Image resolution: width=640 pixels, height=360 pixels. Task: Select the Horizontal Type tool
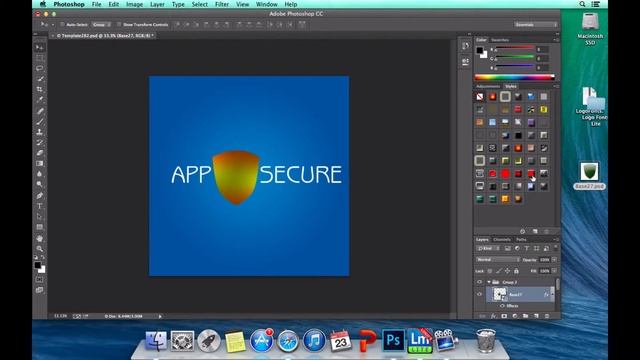click(40, 206)
